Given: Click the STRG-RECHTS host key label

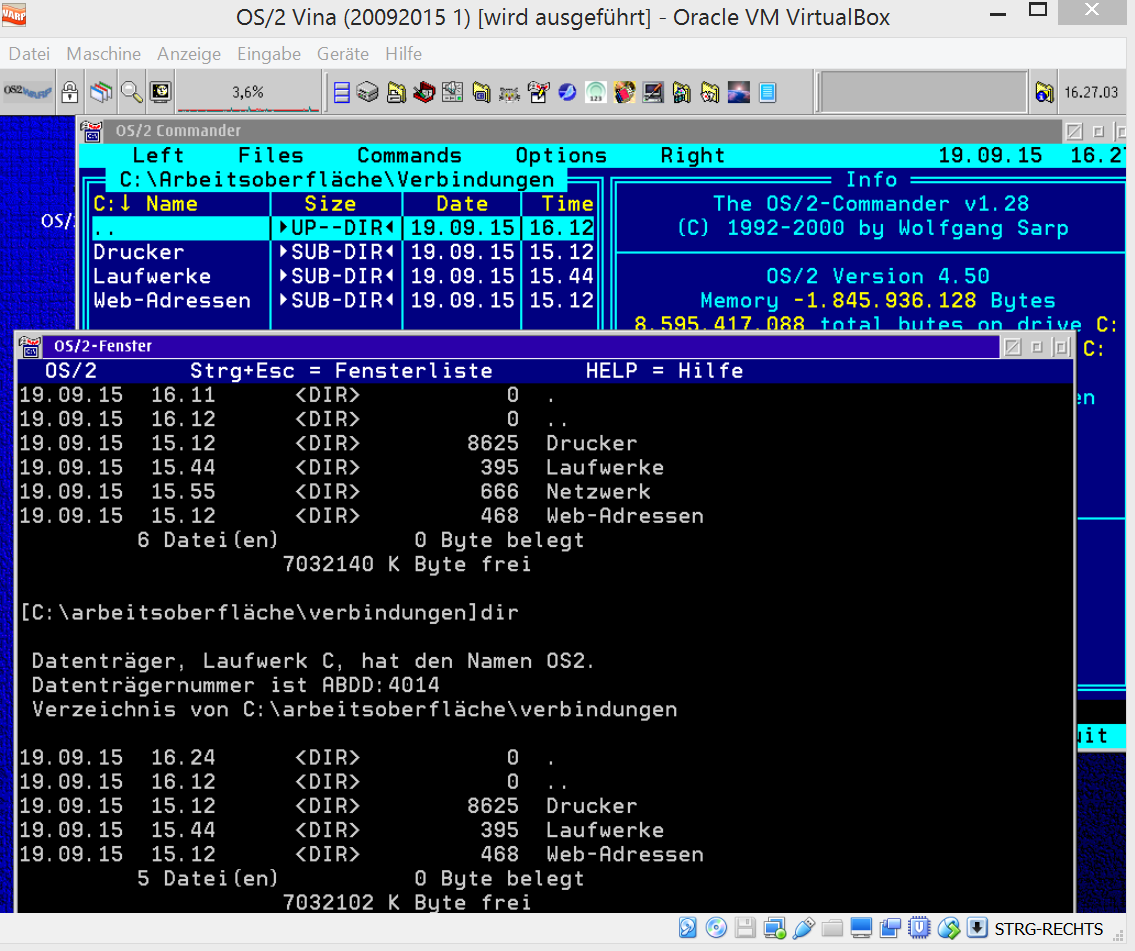Looking at the screenshot, I should click(1049, 929).
